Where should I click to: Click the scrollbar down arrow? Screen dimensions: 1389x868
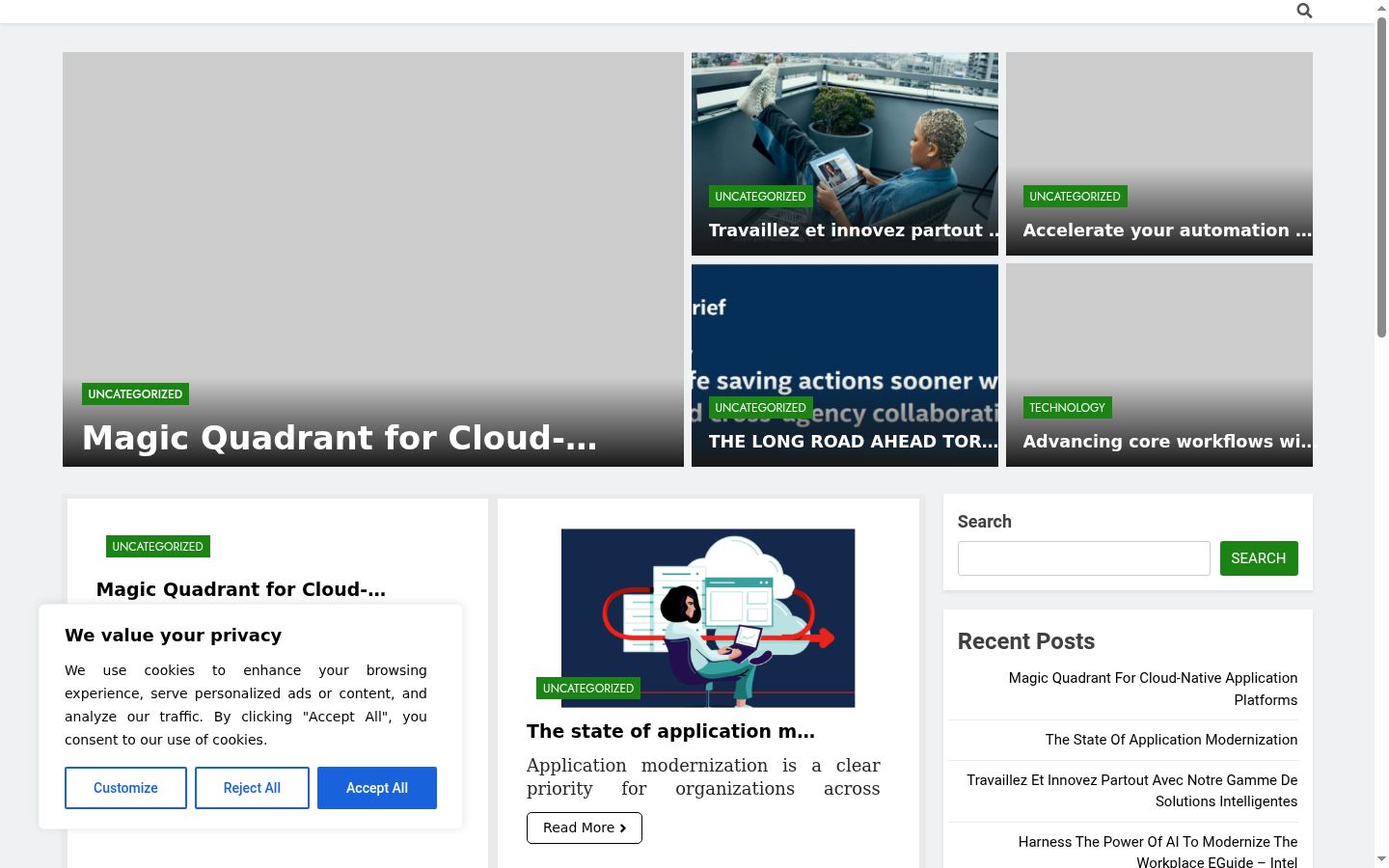tap(1381, 859)
